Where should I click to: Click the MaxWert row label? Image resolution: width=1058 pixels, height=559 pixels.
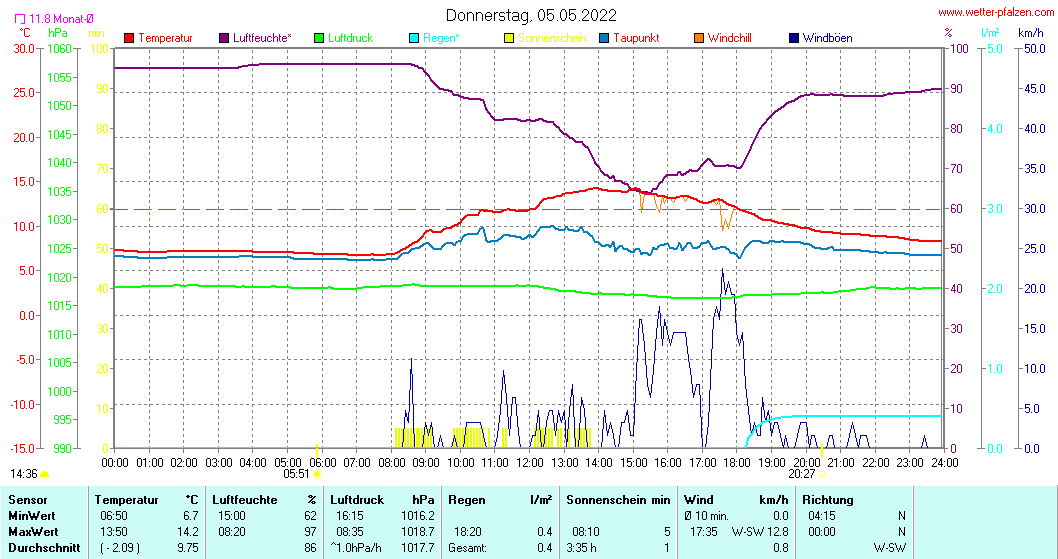(33, 532)
